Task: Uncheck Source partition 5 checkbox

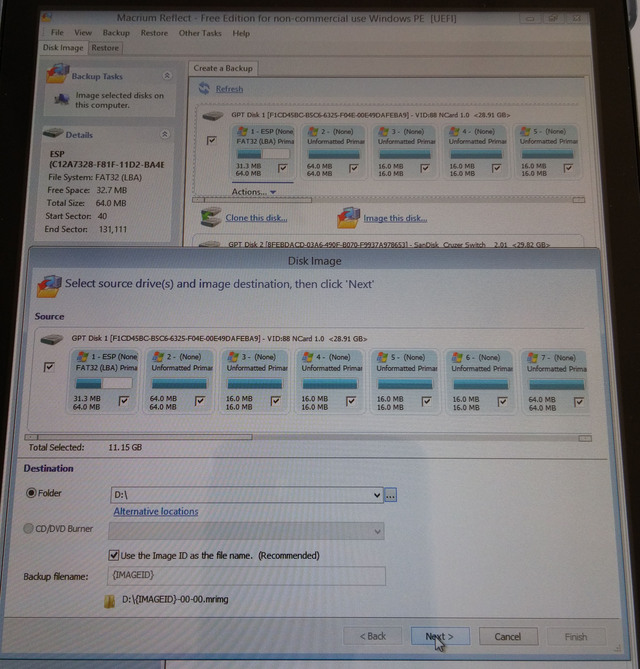Action: tap(426, 401)
